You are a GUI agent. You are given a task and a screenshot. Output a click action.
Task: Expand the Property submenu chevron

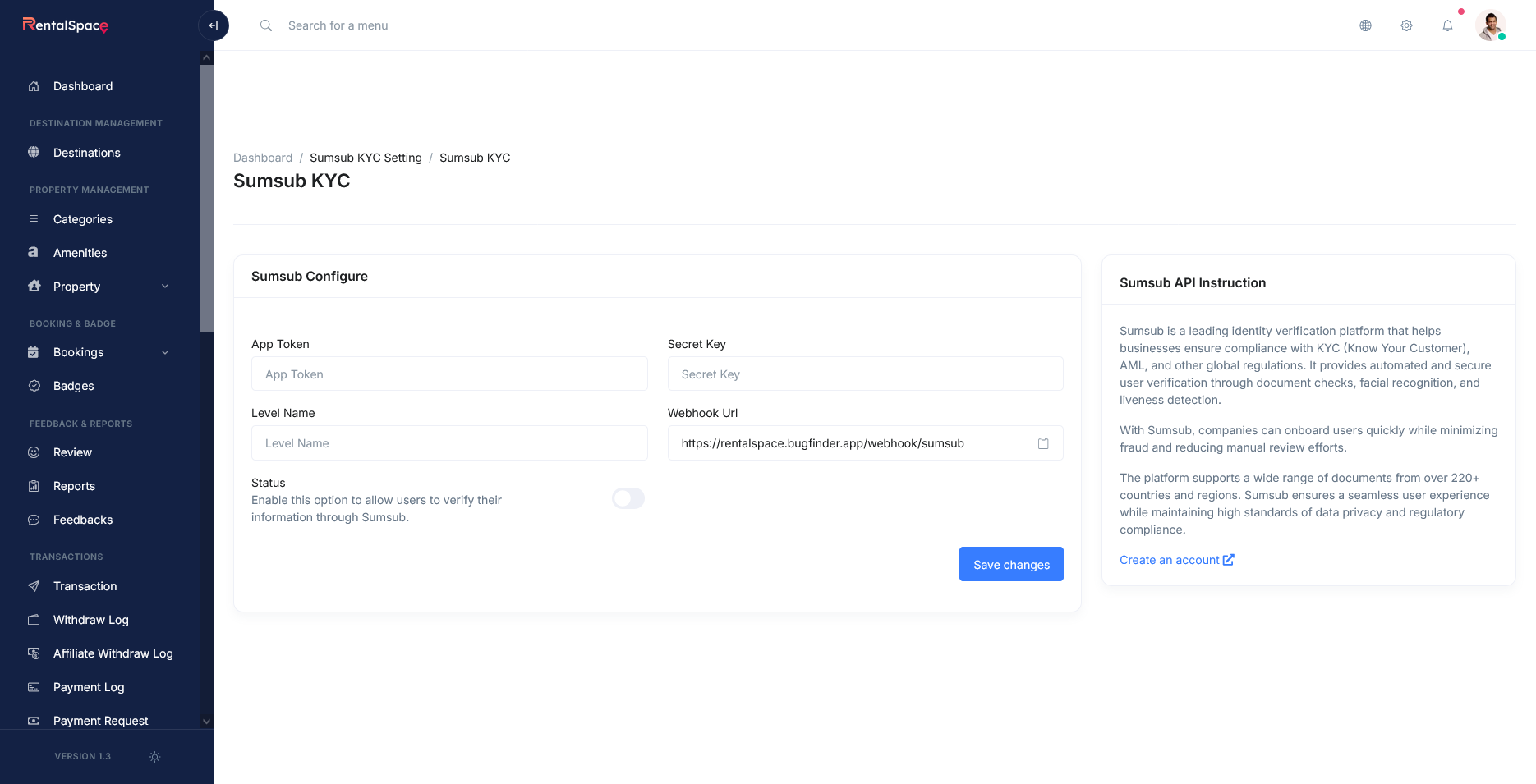click(165, 287)
